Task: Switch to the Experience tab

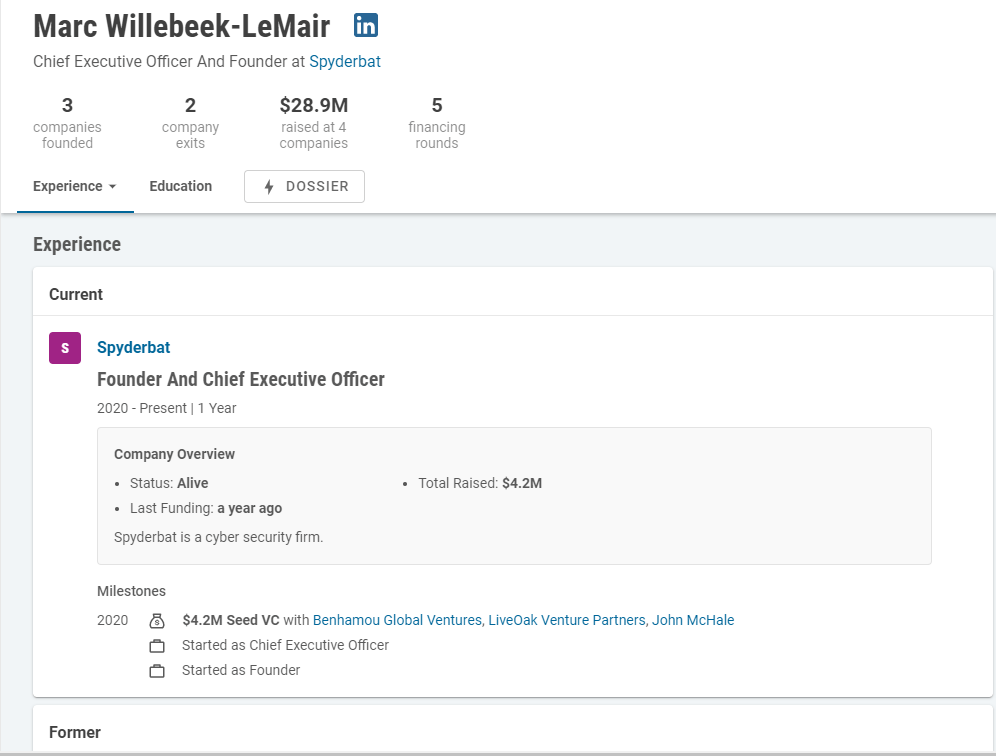Action: coord(75,187)
